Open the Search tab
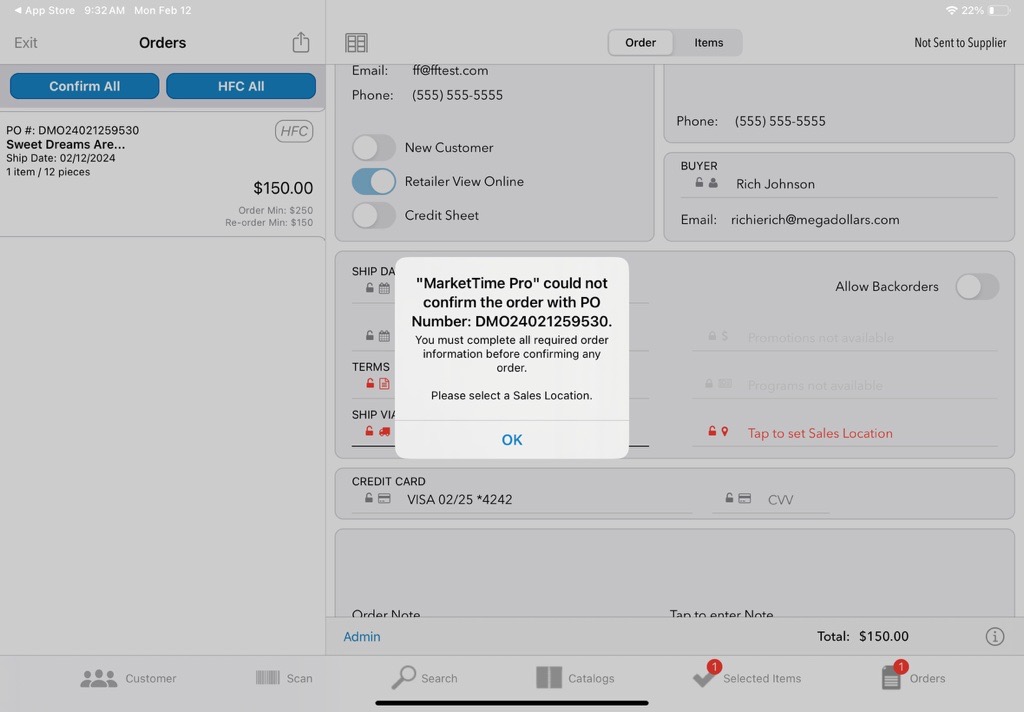Screen dimensions: 1024x712 [x=424, y=678]
